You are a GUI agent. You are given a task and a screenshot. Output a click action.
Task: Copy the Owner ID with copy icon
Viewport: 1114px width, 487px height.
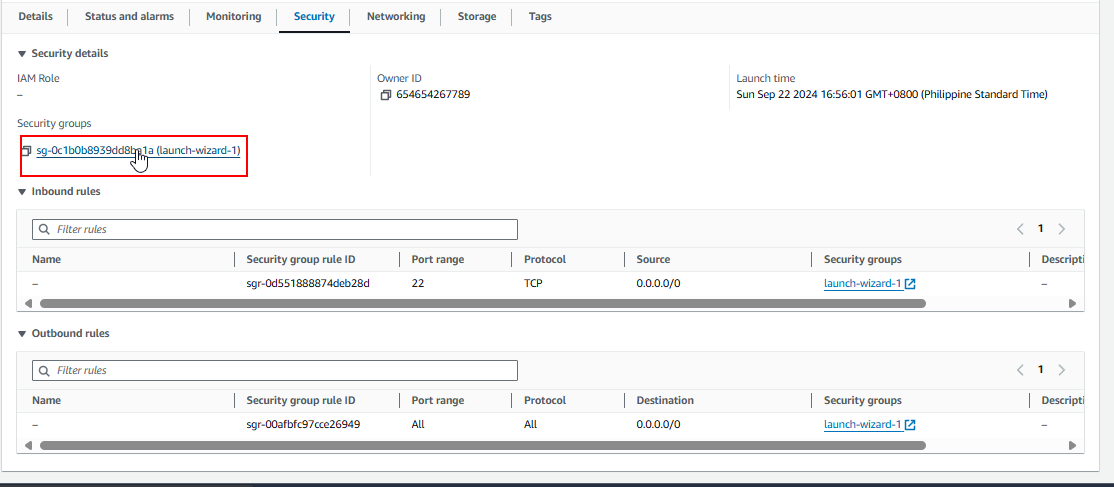pos(385,95)
